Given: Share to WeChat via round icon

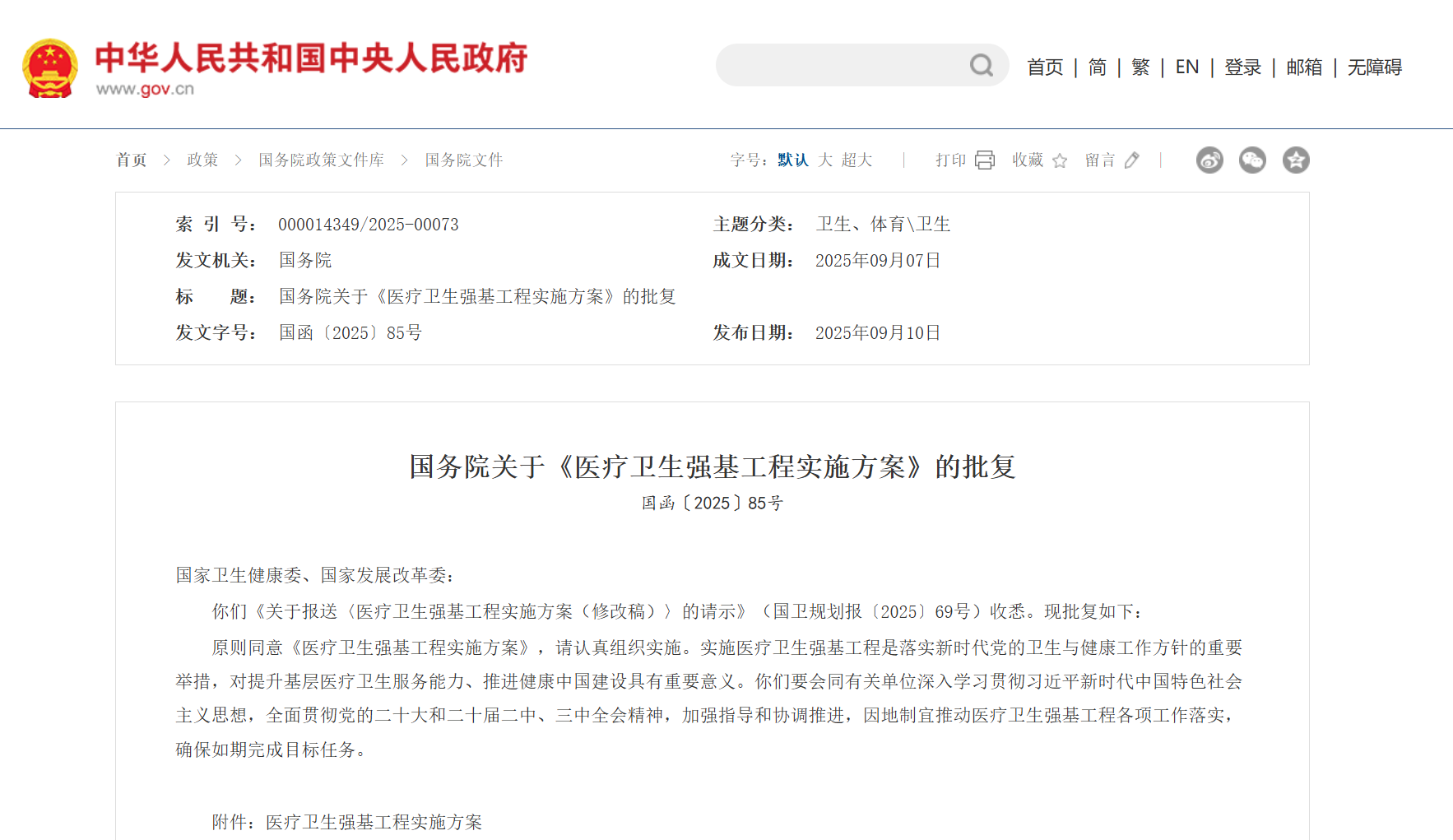Looking at the screenshot, I should 1252,160.
